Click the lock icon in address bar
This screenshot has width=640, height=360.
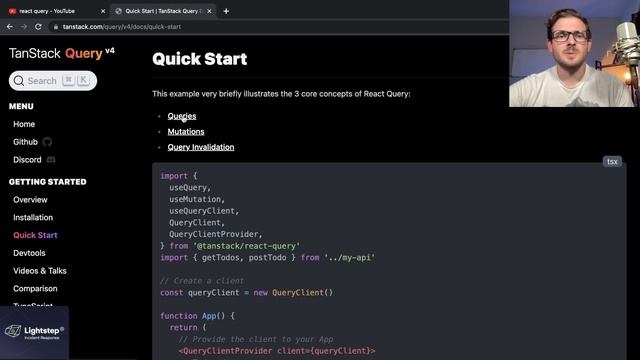(56, 27)
